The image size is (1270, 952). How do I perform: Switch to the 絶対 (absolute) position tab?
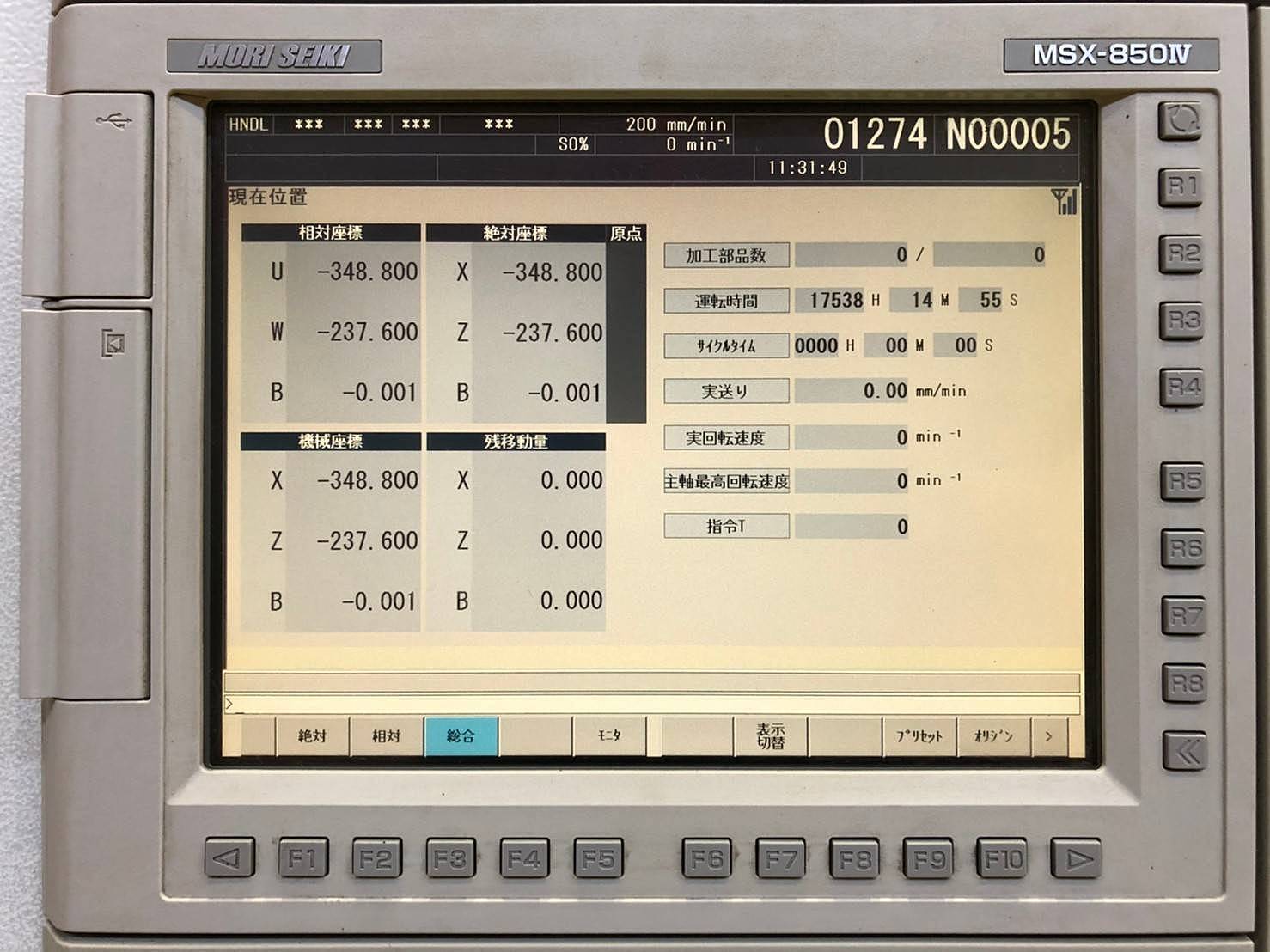(x=312, y=736)
